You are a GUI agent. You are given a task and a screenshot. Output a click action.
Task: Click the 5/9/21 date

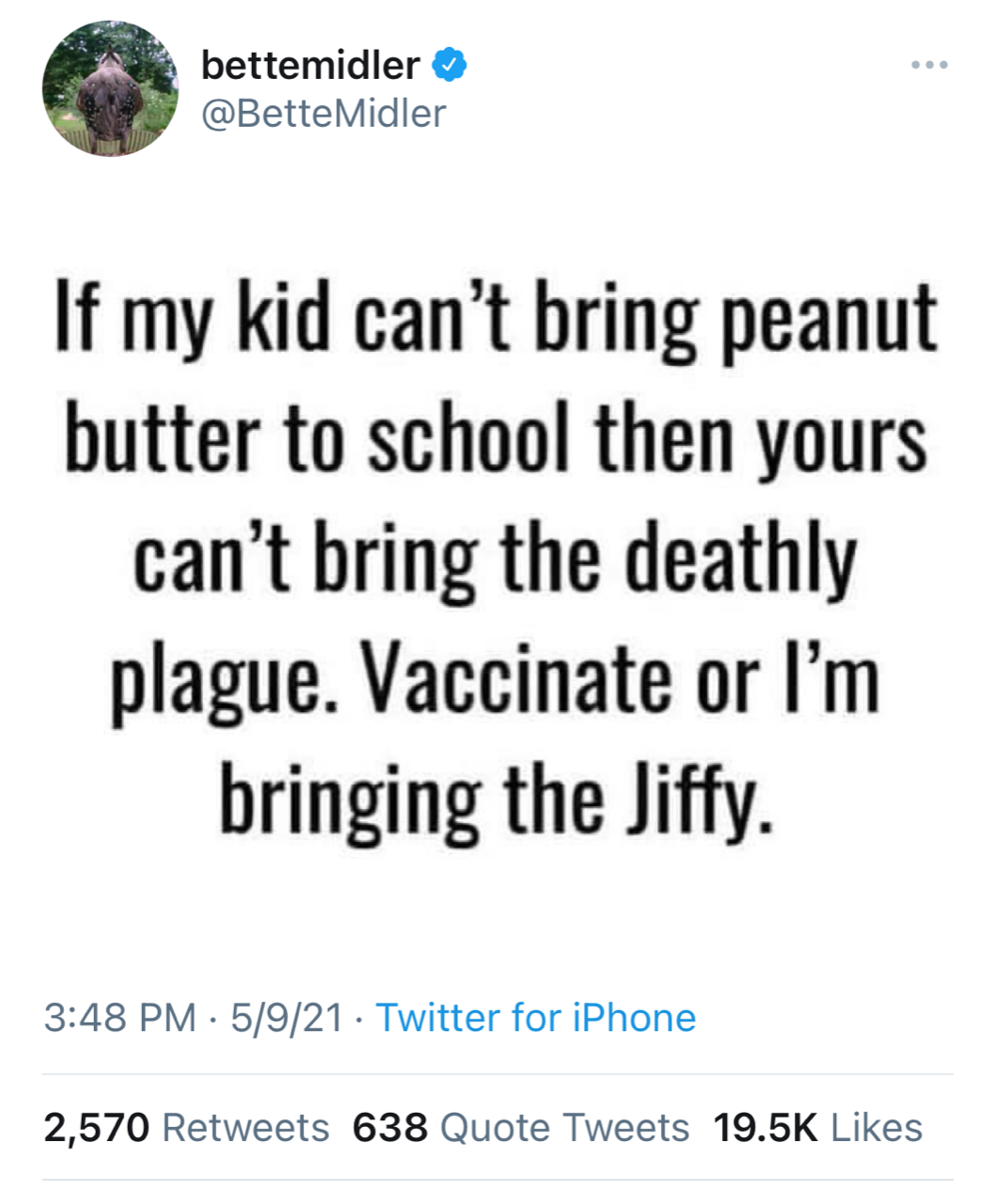(285, 1018)
